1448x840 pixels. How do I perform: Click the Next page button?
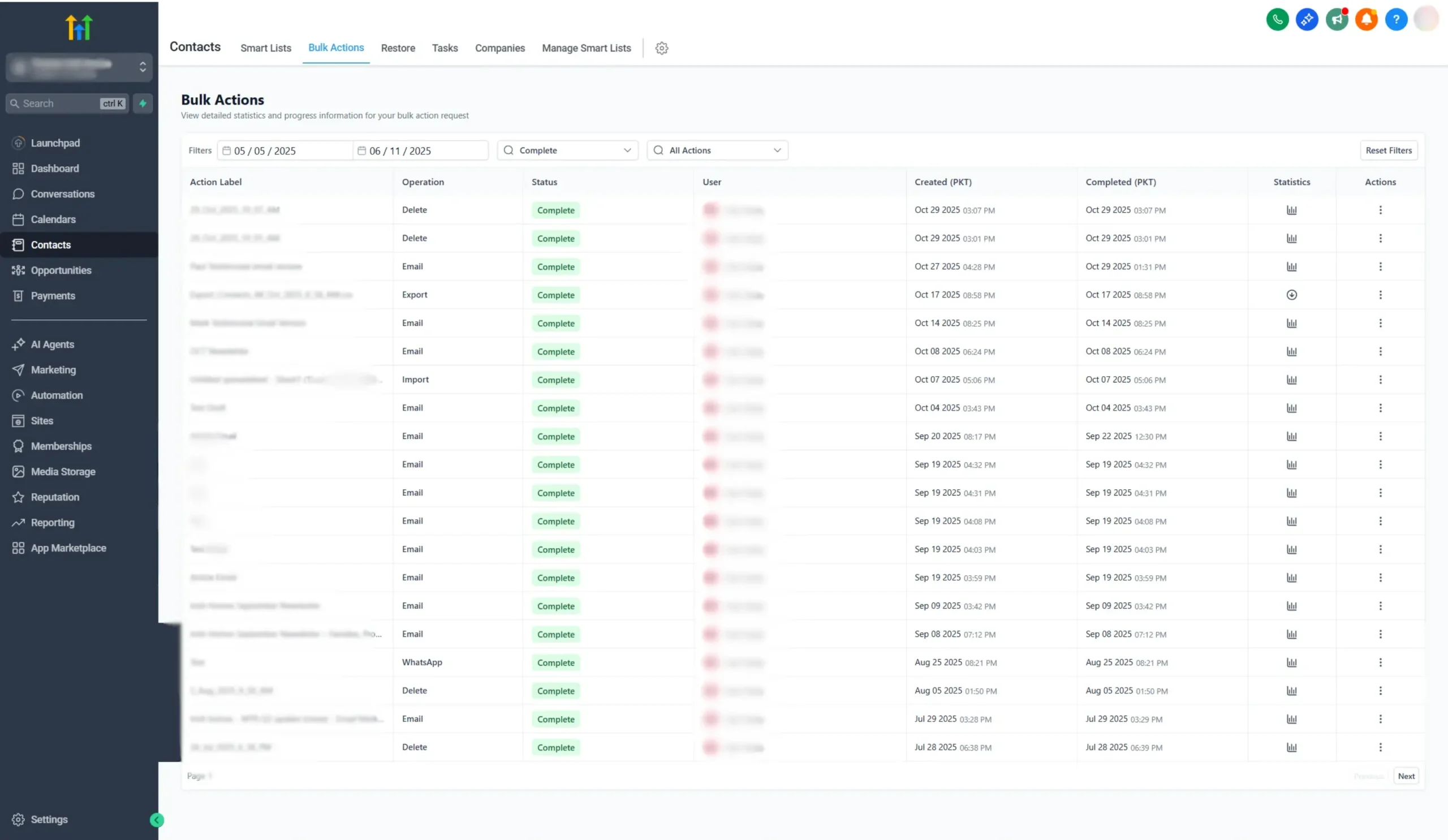tap(1406, 776)
